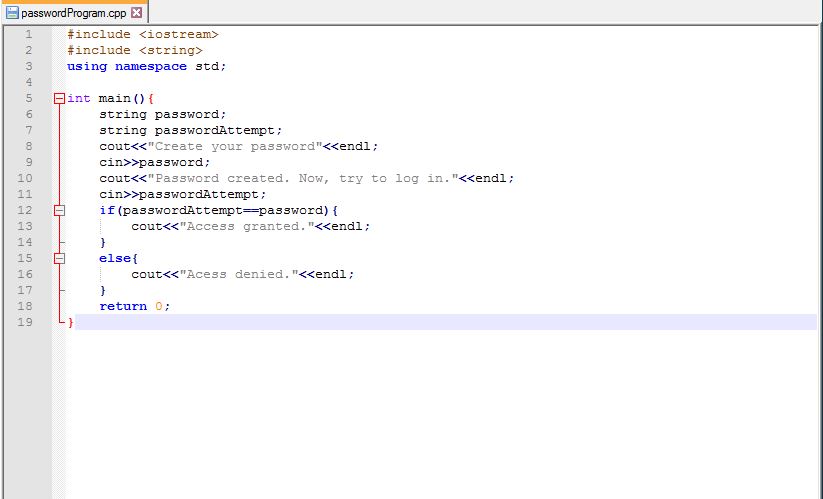Click line number 5 in the margin
The image size is (823, 499).
point(28,98)
